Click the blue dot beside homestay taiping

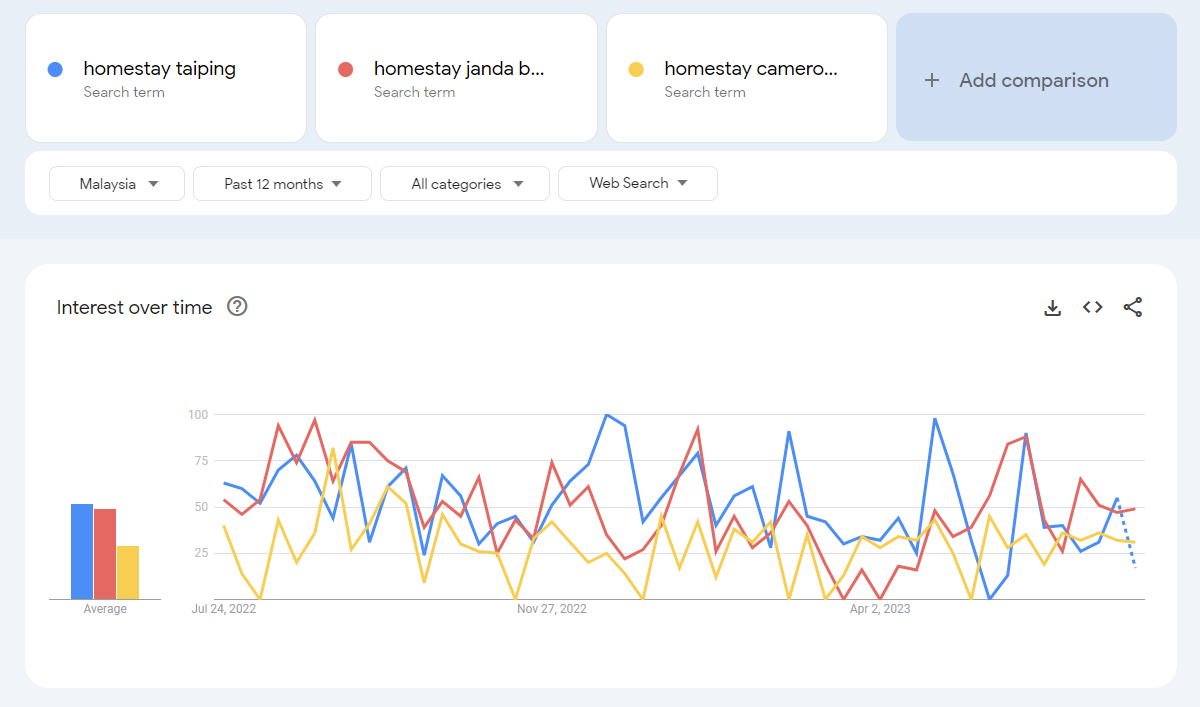55,69
